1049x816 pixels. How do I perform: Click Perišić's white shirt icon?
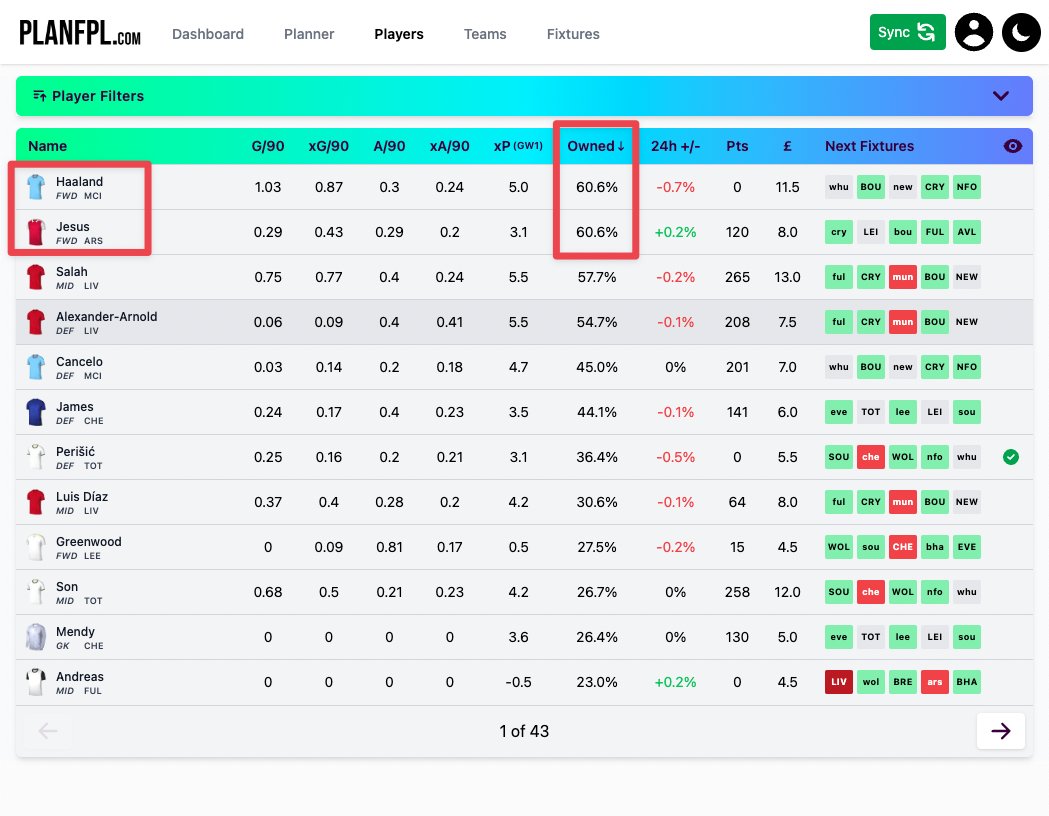click(x=36, y=457)
